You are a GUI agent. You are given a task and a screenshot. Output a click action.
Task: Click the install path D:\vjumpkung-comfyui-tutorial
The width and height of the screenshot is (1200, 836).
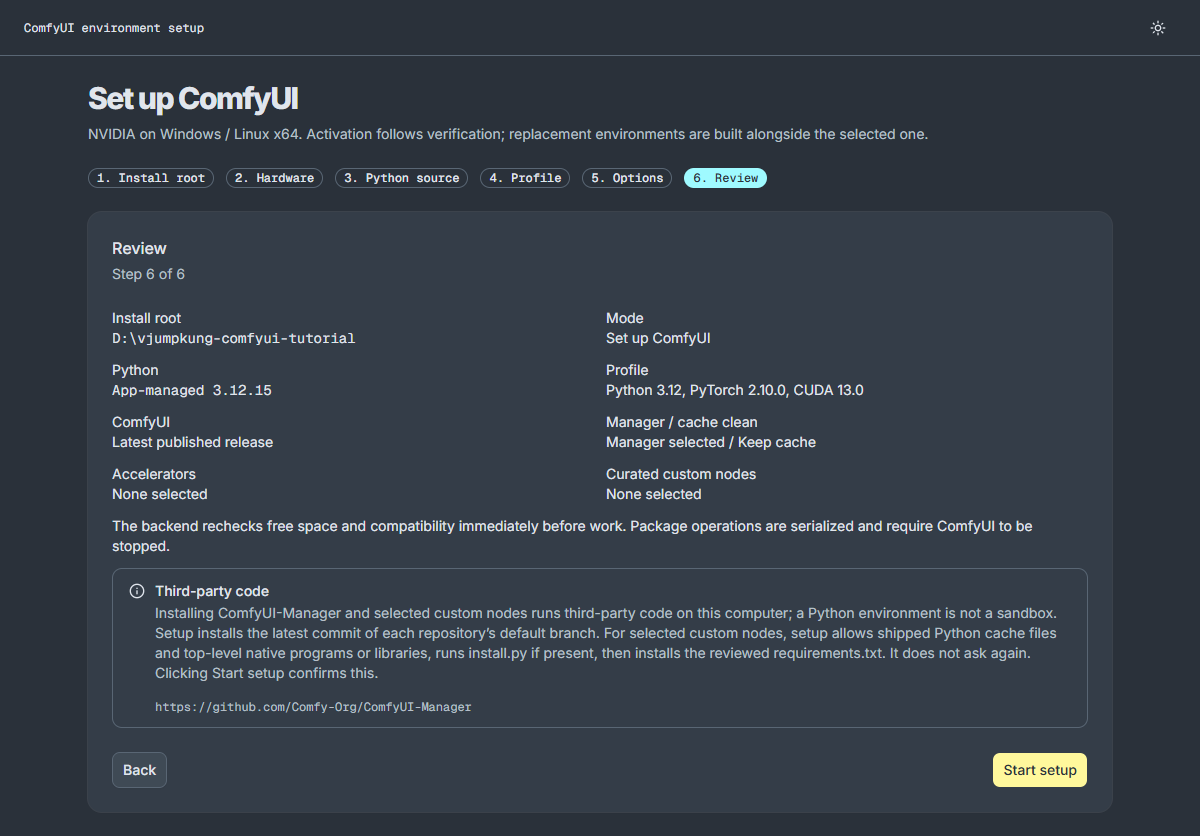click(234, 338)
